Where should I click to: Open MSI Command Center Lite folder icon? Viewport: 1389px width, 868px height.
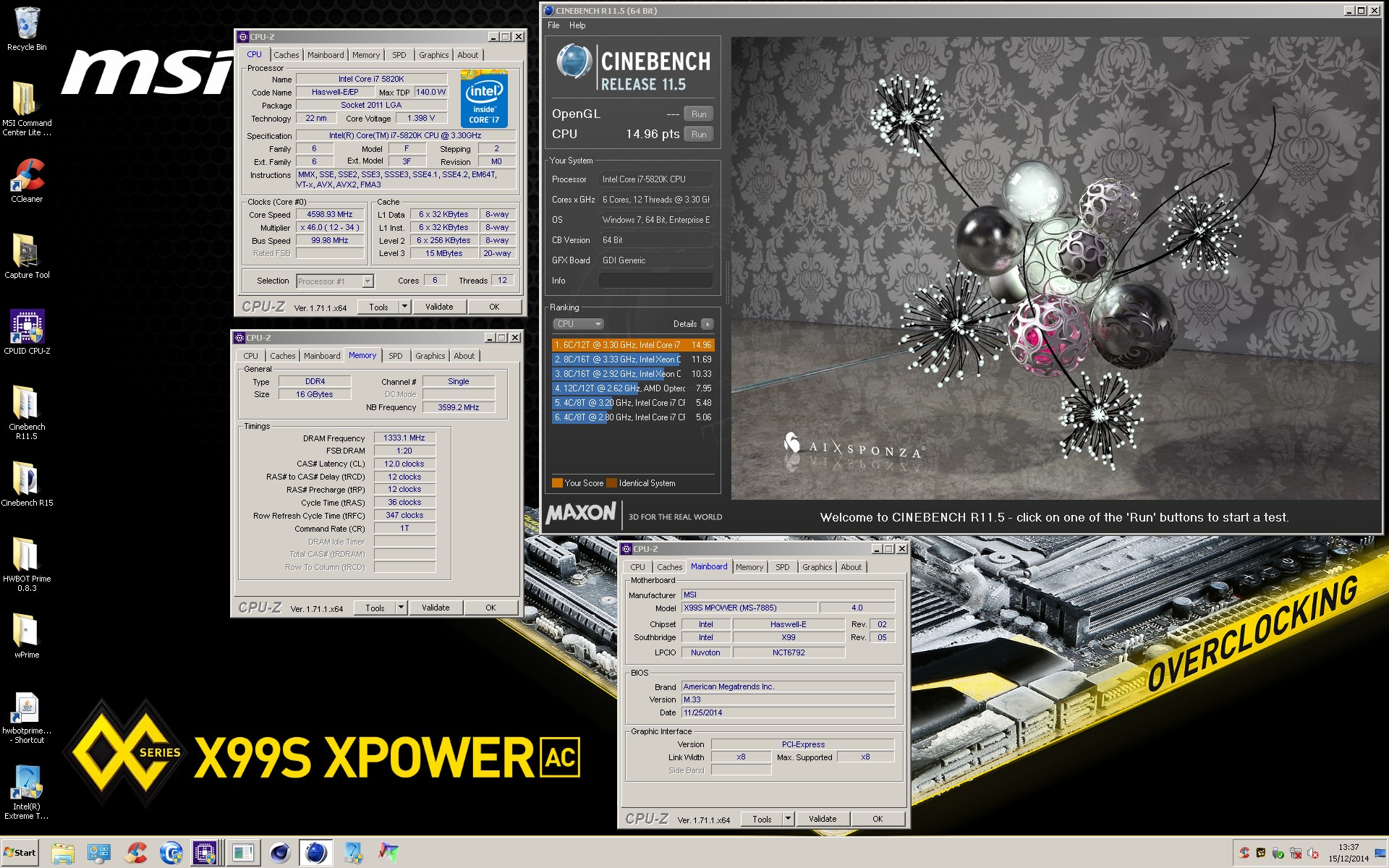[27, 109]
